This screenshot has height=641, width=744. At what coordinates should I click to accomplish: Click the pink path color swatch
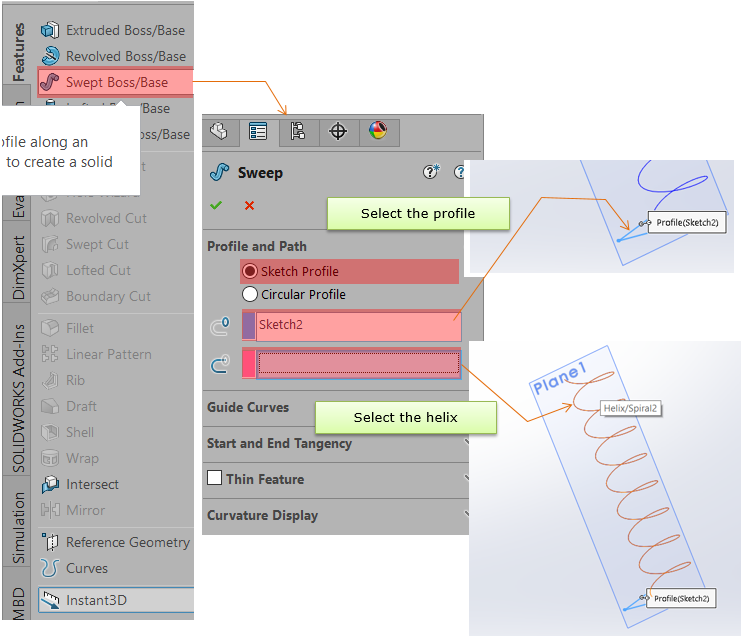point(249,364)
